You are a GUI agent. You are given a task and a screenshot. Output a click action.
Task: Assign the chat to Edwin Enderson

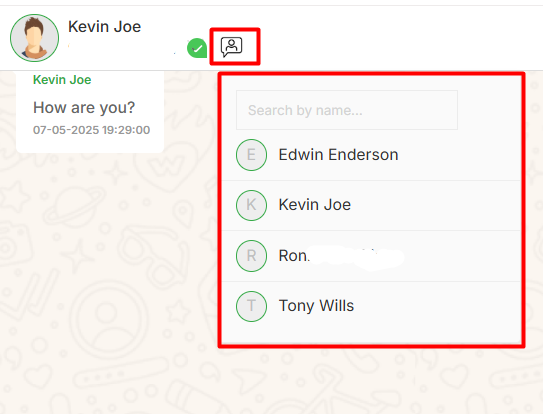click(x=371, y=155)
